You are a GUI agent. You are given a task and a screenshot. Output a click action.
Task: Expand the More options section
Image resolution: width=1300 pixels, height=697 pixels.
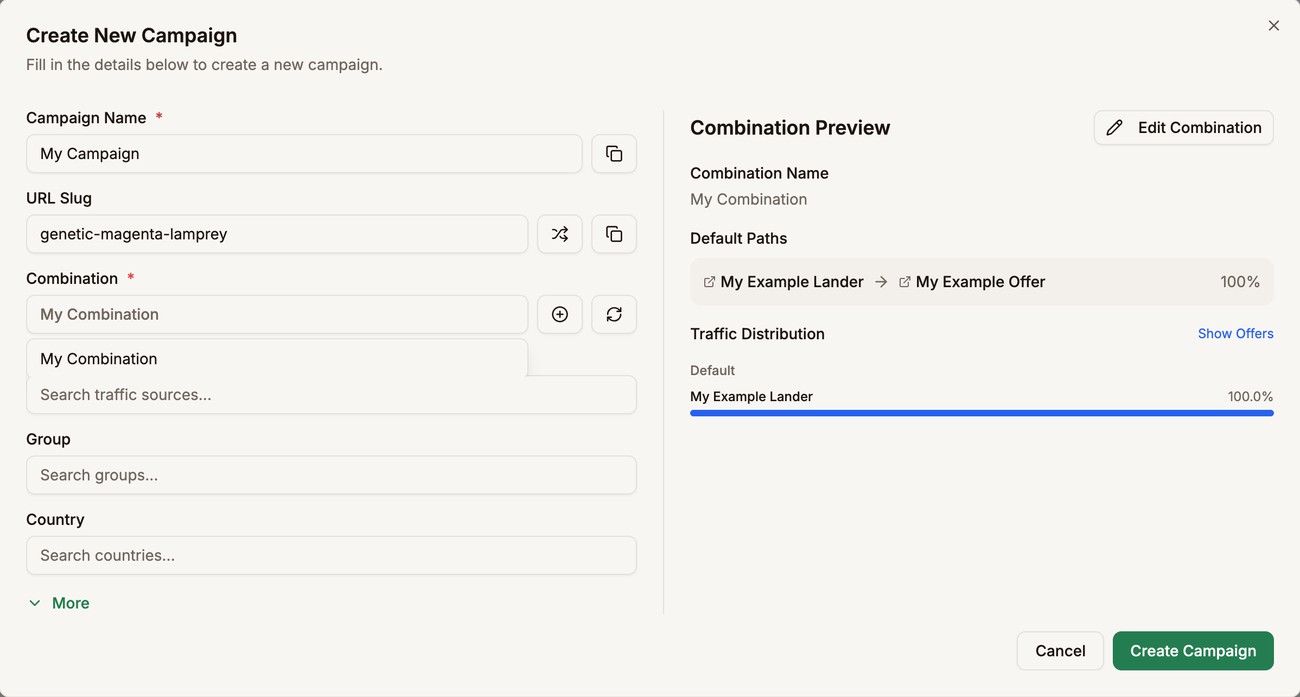pyautogui.click(x=59, y=603)
